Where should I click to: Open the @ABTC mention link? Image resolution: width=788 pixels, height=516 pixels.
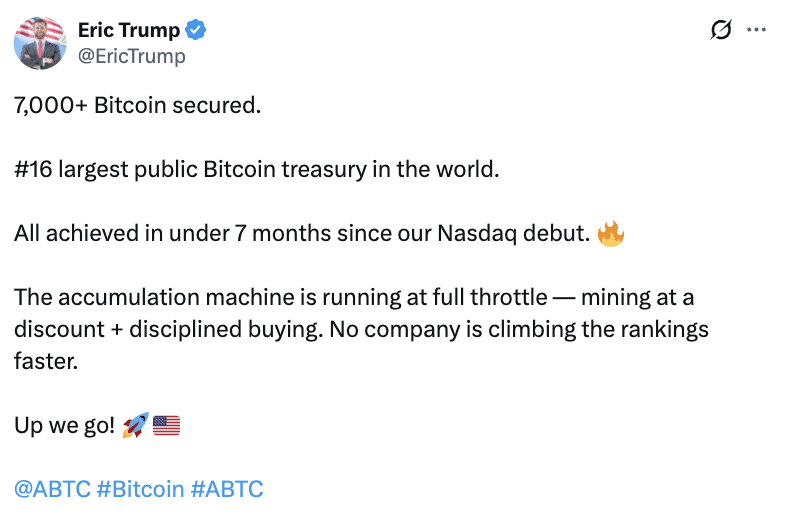(x=51, y=489)
